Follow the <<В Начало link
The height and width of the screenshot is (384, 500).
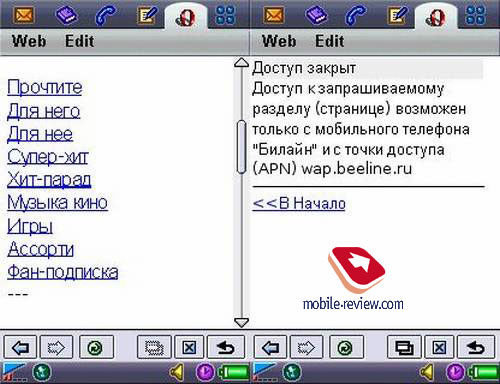pyautogui.click(x=299, y=203)
